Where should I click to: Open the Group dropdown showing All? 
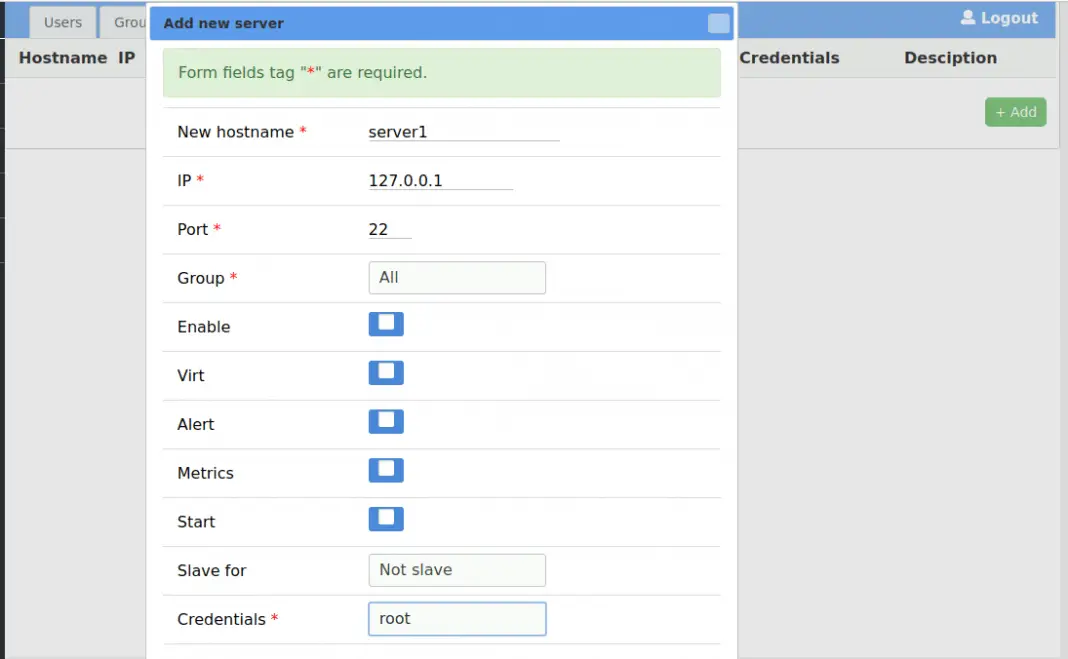tap(457, 277)
